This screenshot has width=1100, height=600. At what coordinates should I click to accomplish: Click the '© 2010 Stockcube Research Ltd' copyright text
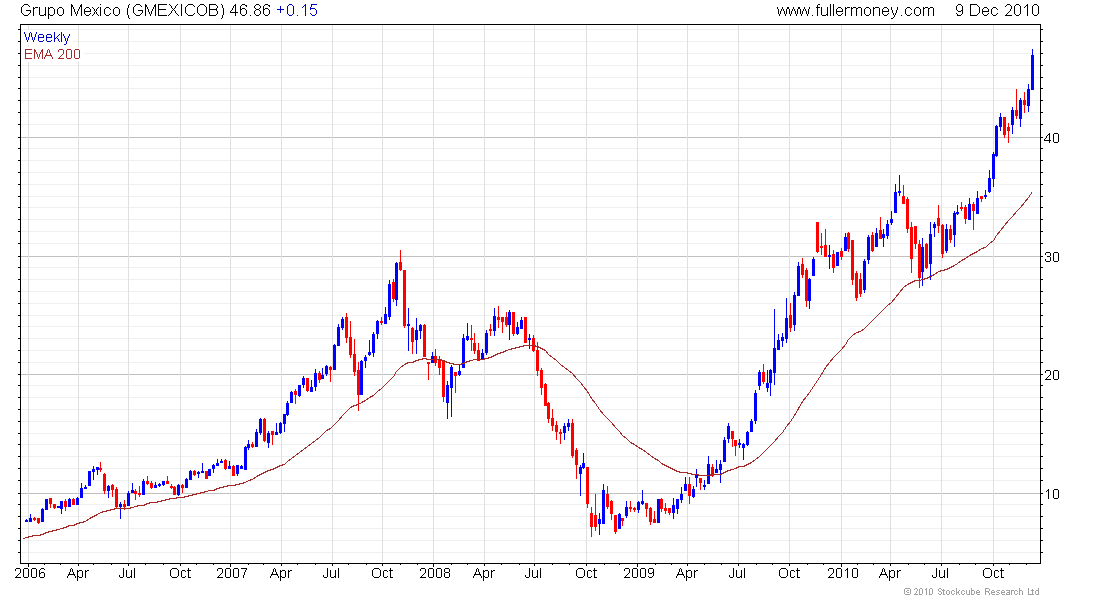click(x=971, y=592)
